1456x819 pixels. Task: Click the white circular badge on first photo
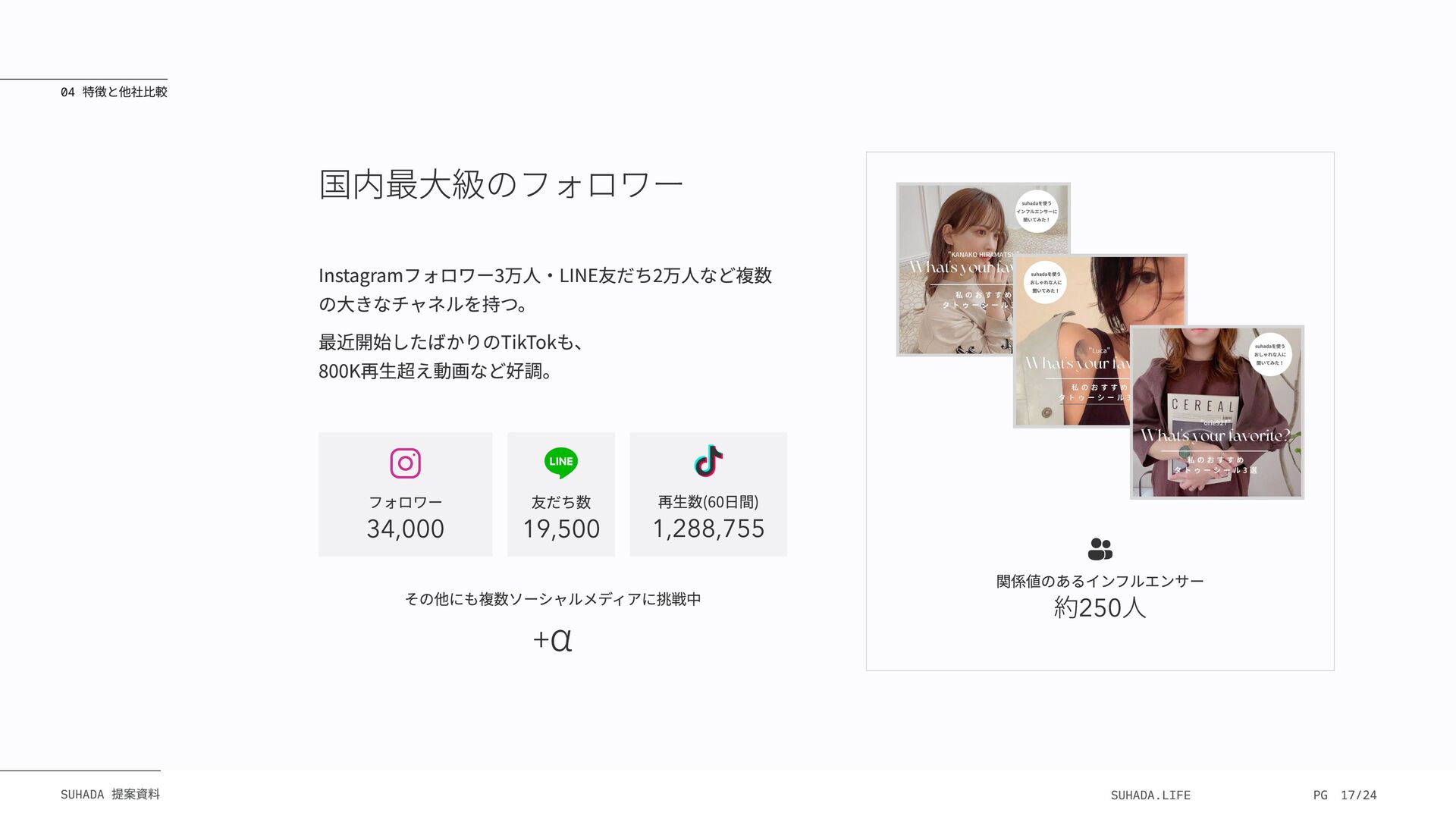point(1037,211)
